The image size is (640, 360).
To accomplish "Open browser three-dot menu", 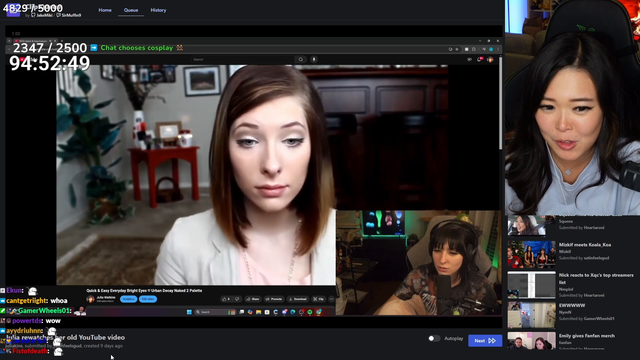I will click(x=498, y=49).
